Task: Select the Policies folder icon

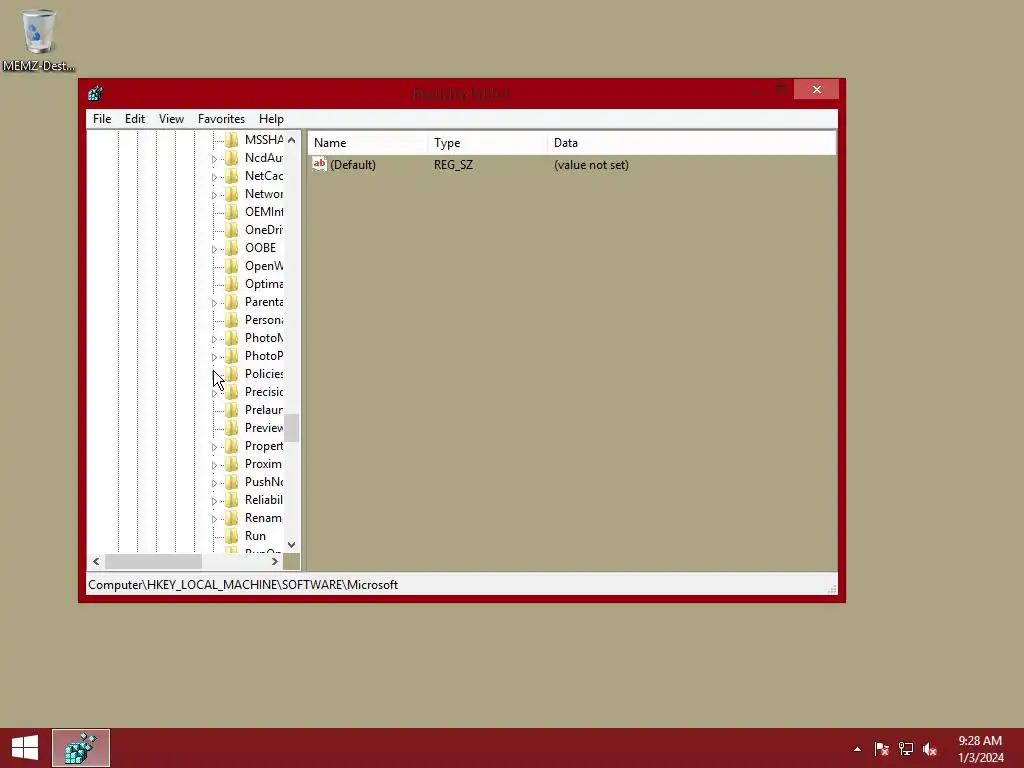Action: coord(231,374)
